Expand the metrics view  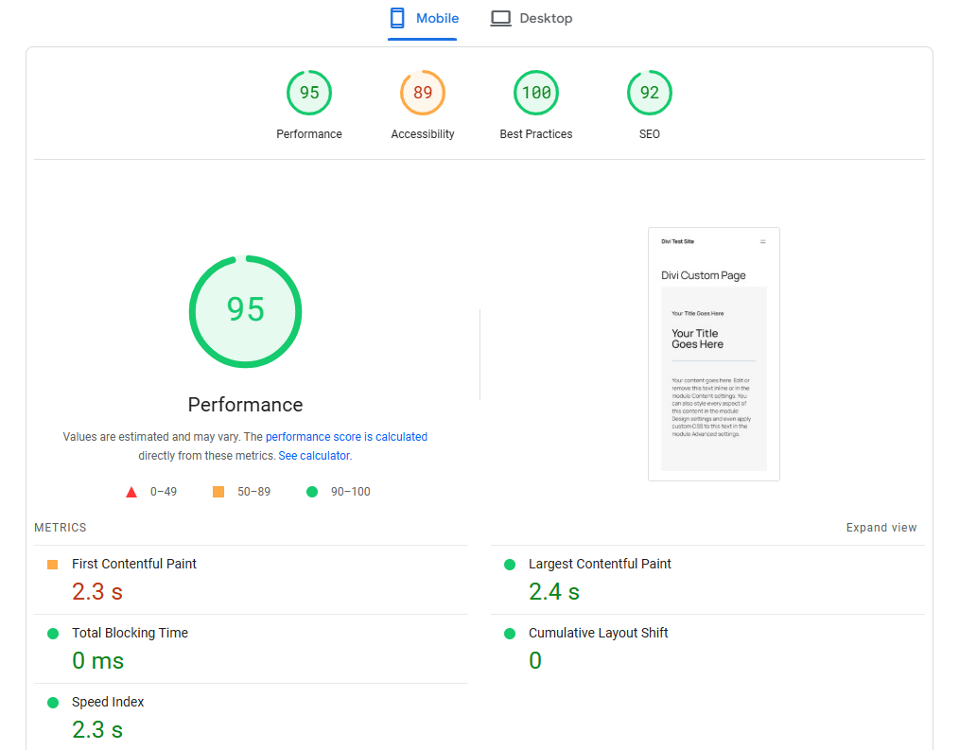click(881, 528)
